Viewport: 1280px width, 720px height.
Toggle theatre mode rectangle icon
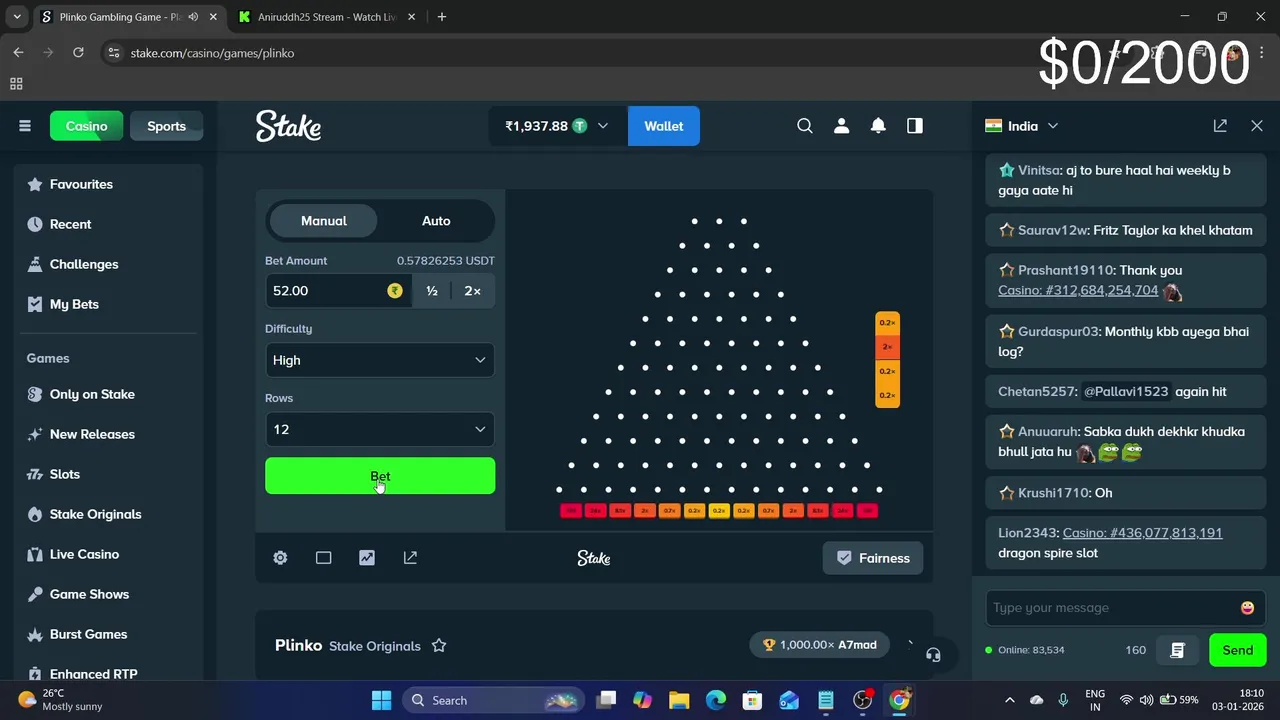coord(323,558)
